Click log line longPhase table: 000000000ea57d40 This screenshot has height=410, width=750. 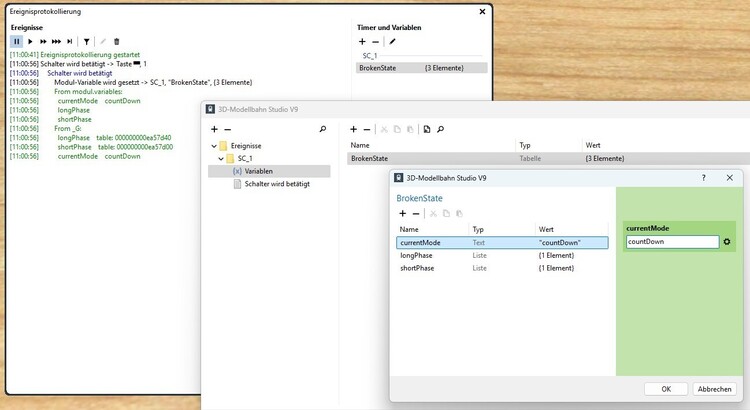click(x=90, y=138)
